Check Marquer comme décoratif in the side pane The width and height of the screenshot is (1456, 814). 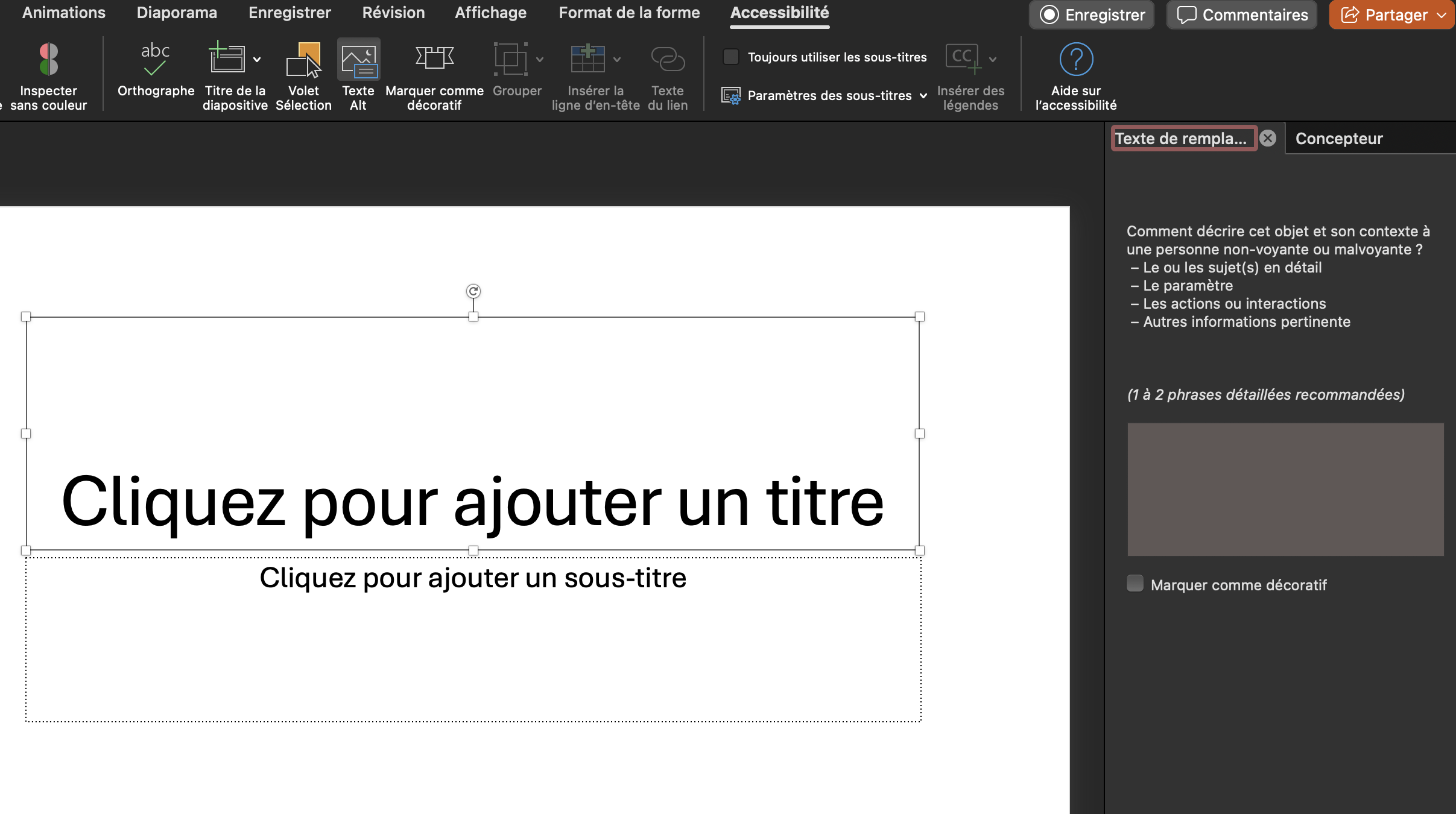[x=1135, y=584]
